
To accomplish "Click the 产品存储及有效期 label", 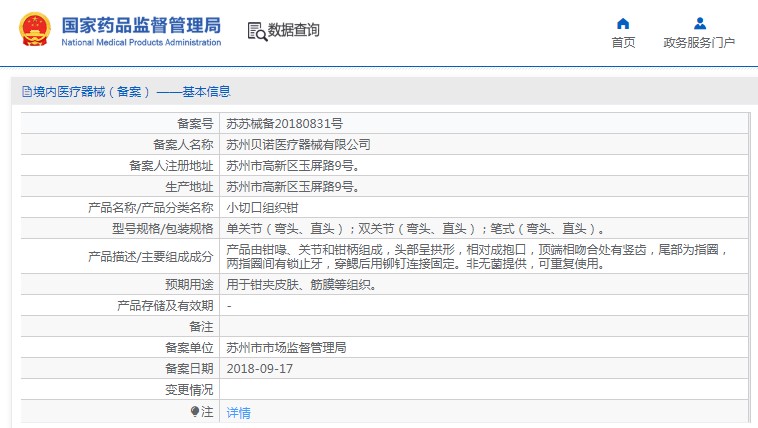I will coord(165,306).
